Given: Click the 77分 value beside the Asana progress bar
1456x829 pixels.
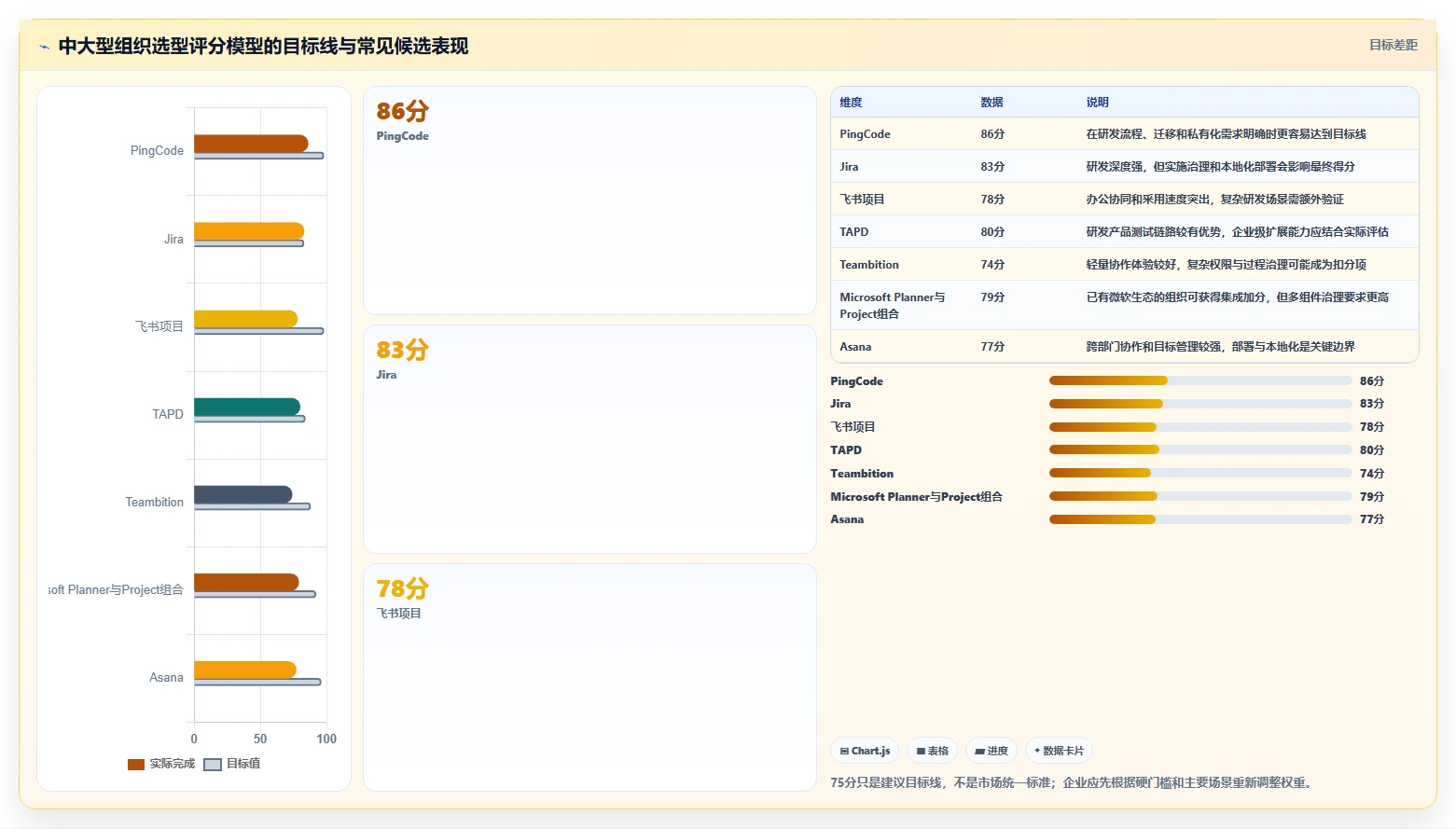Looking at the screenshot, I should 1372,519.
